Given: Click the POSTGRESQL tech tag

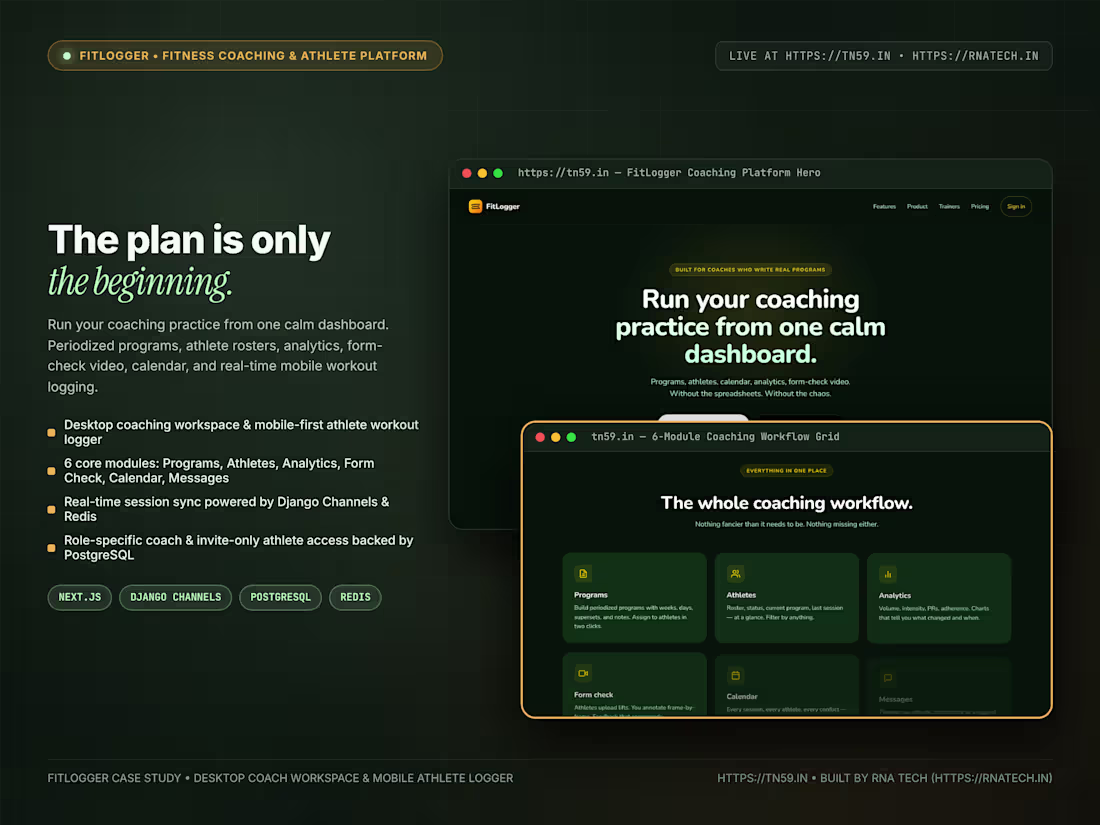Looking at the screenshot, I should click(280, 597).
